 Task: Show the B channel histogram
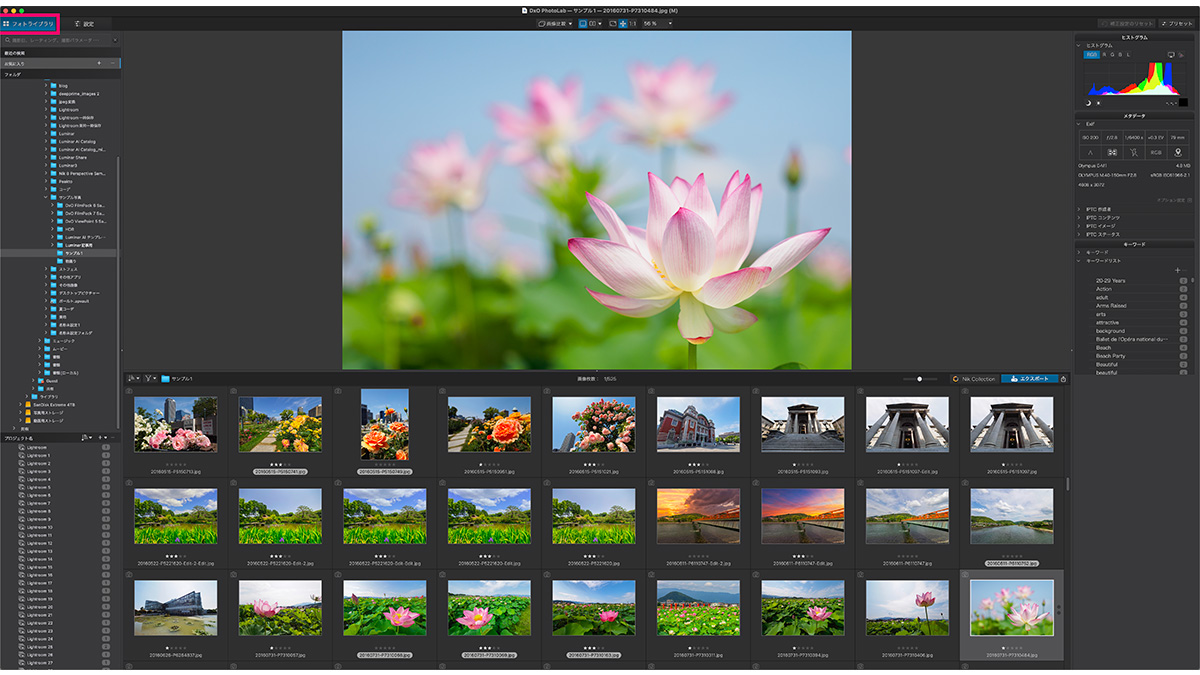click(x=1121, y=55)
